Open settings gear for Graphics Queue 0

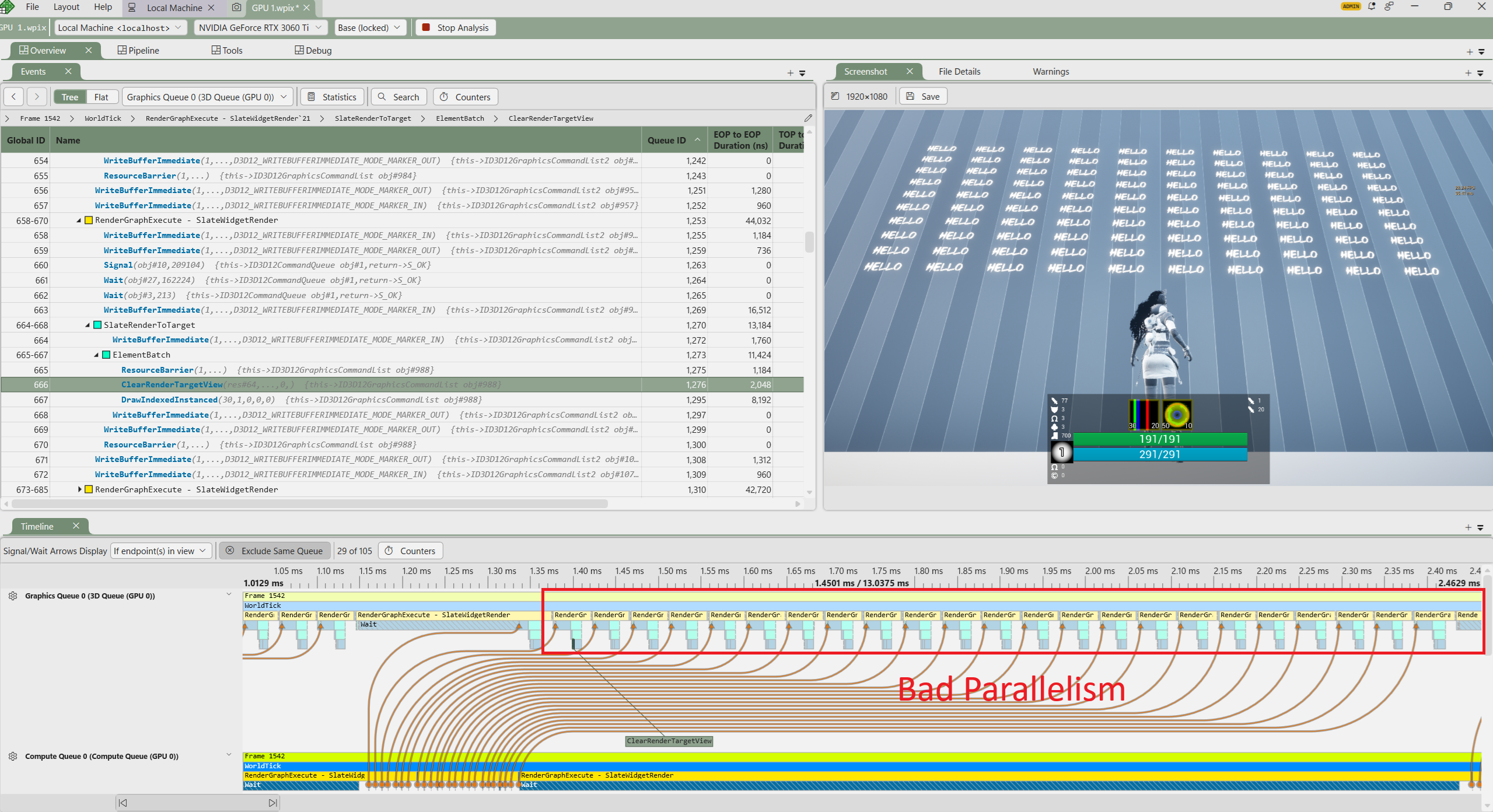(x=13, y=596)
